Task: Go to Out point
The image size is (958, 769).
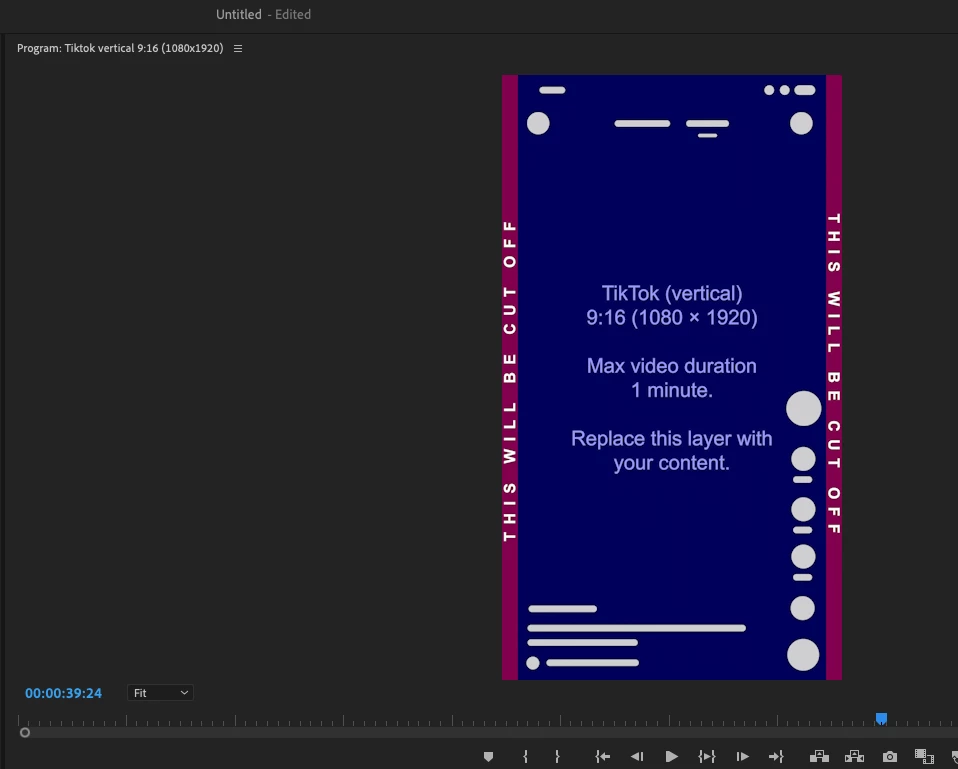Action: (x=776, y=757)
